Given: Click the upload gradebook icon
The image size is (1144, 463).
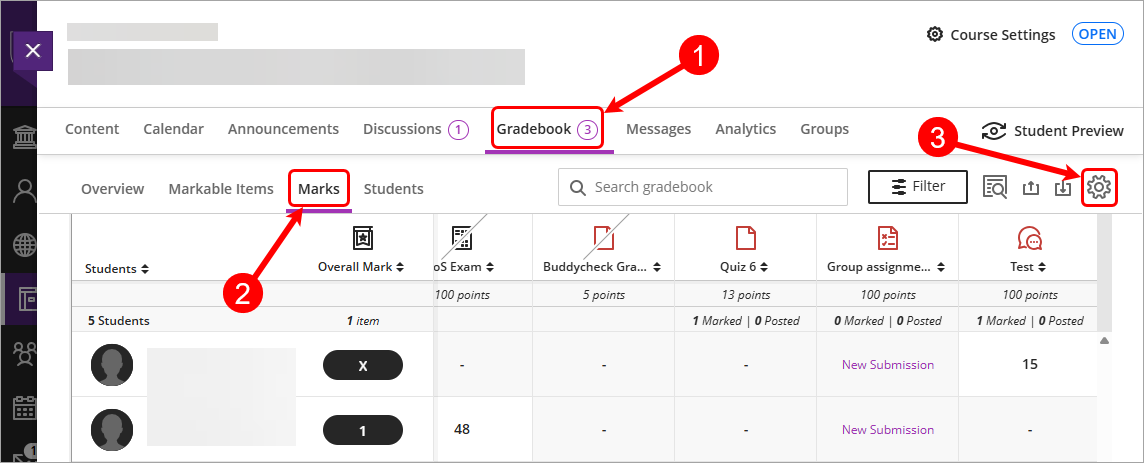Looking at the screenshot, I should pyautogui.click(x=1031, y=187).
